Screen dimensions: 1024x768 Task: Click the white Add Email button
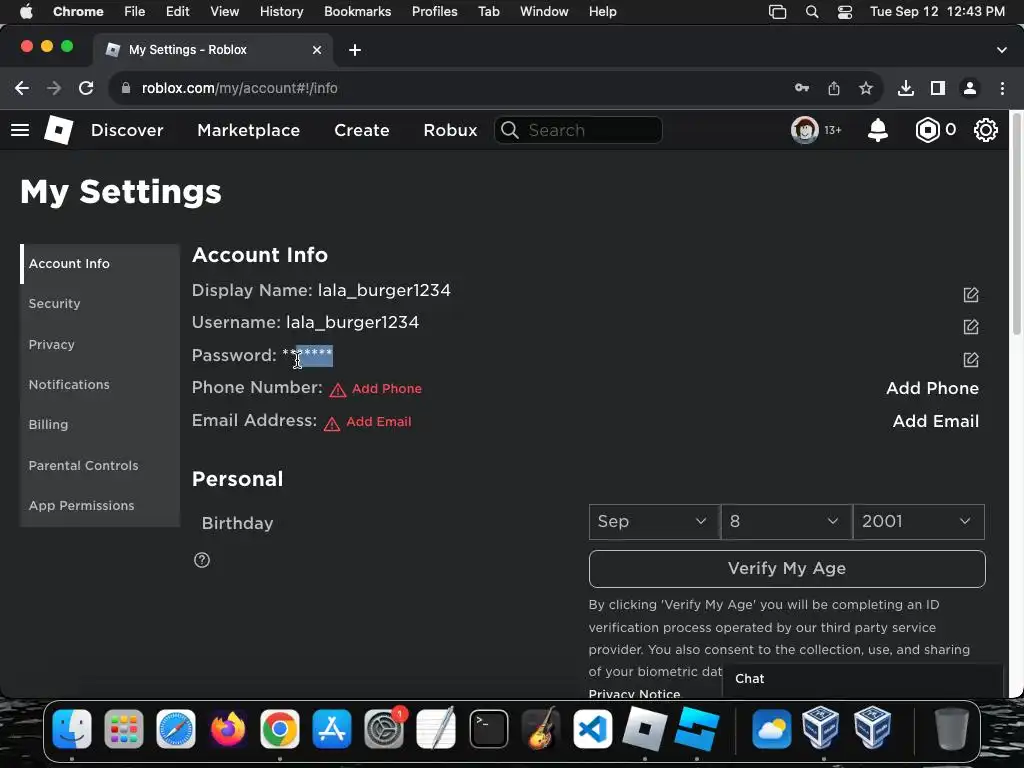(x=936, y=421)
